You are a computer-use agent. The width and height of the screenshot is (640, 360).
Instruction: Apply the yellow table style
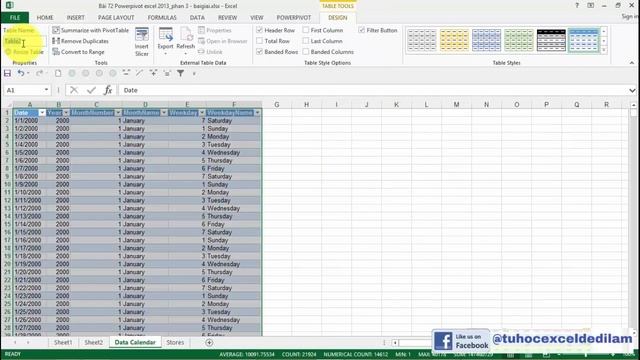coord(454,40)
